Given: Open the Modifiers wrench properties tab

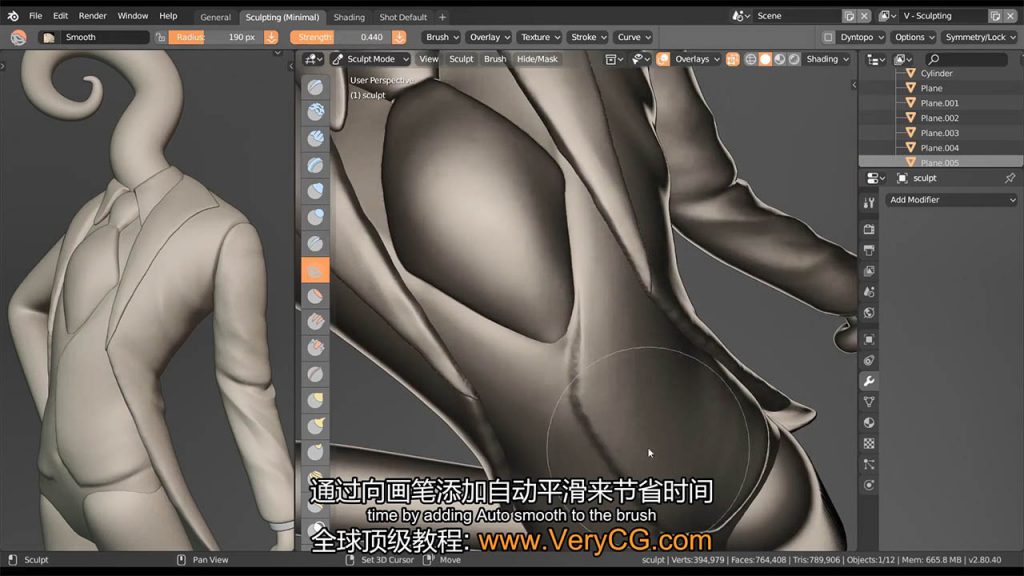Looking at the screenshot, I should pyautogui.click(x=869, y=381).
